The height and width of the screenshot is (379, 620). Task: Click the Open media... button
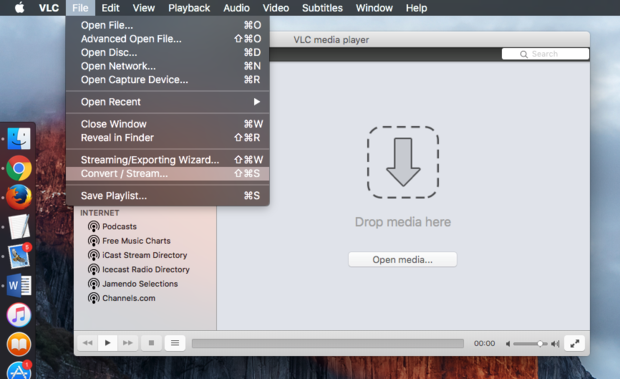[403, 260]
